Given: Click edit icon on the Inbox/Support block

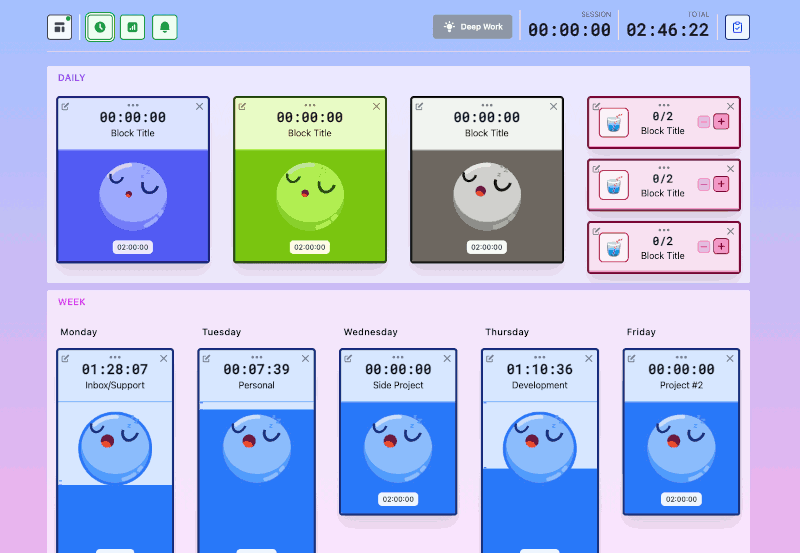Looking at the screenshot, I should [x=66, y=358].
